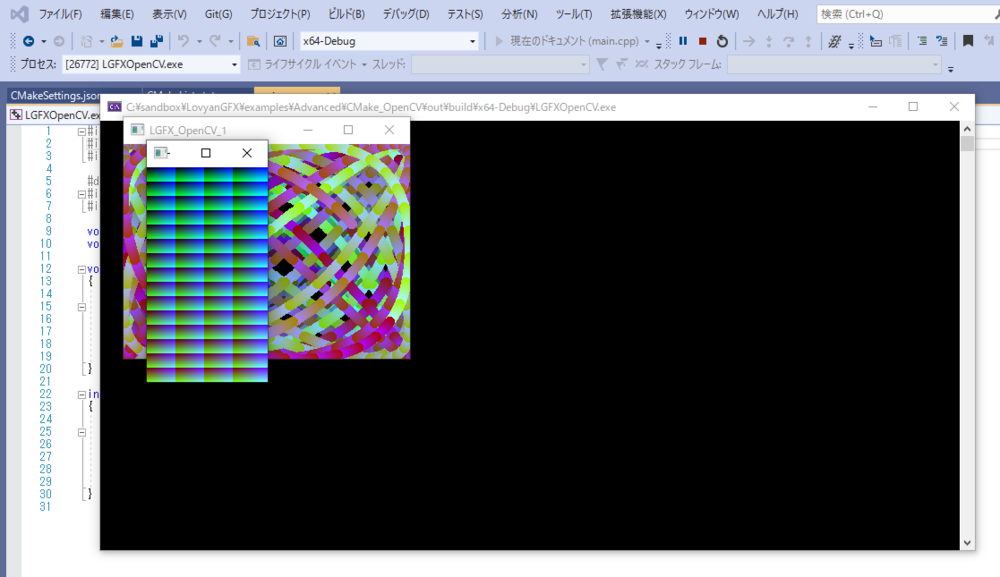Viewport: 1000px width, 577px height.
Task: Open the ビルド(B) menu
Action: coord(346,14)
